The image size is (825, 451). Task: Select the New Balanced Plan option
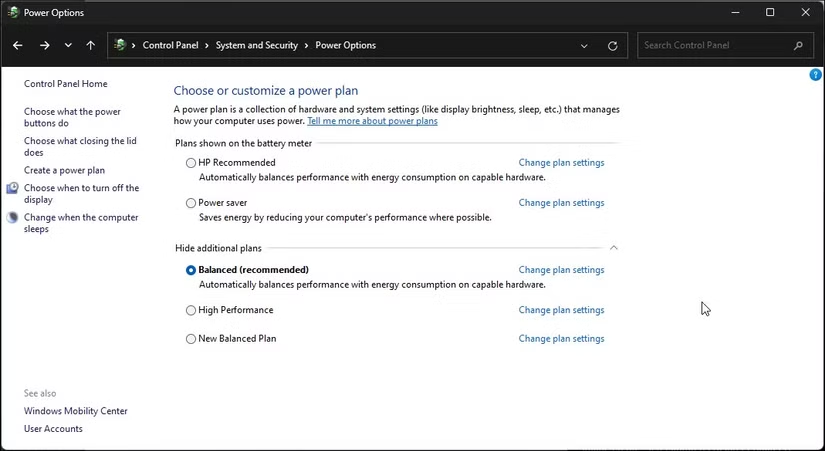(x=190, y=339)
